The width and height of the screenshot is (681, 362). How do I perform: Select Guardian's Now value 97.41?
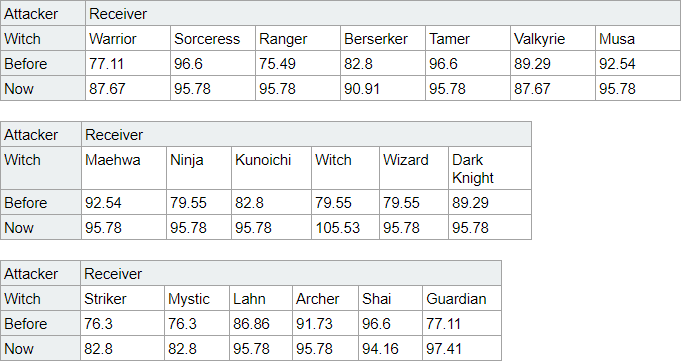462,349
